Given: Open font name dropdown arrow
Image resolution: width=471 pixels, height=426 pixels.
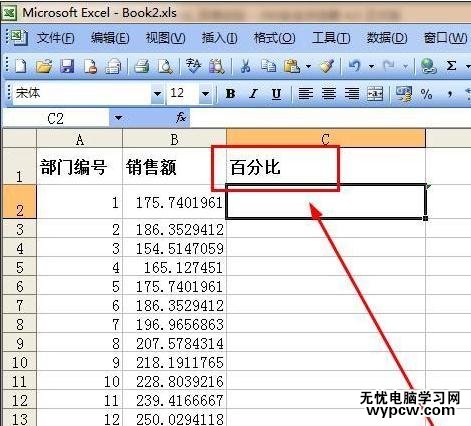Looking at the screenshot, I should pos(157,94).
